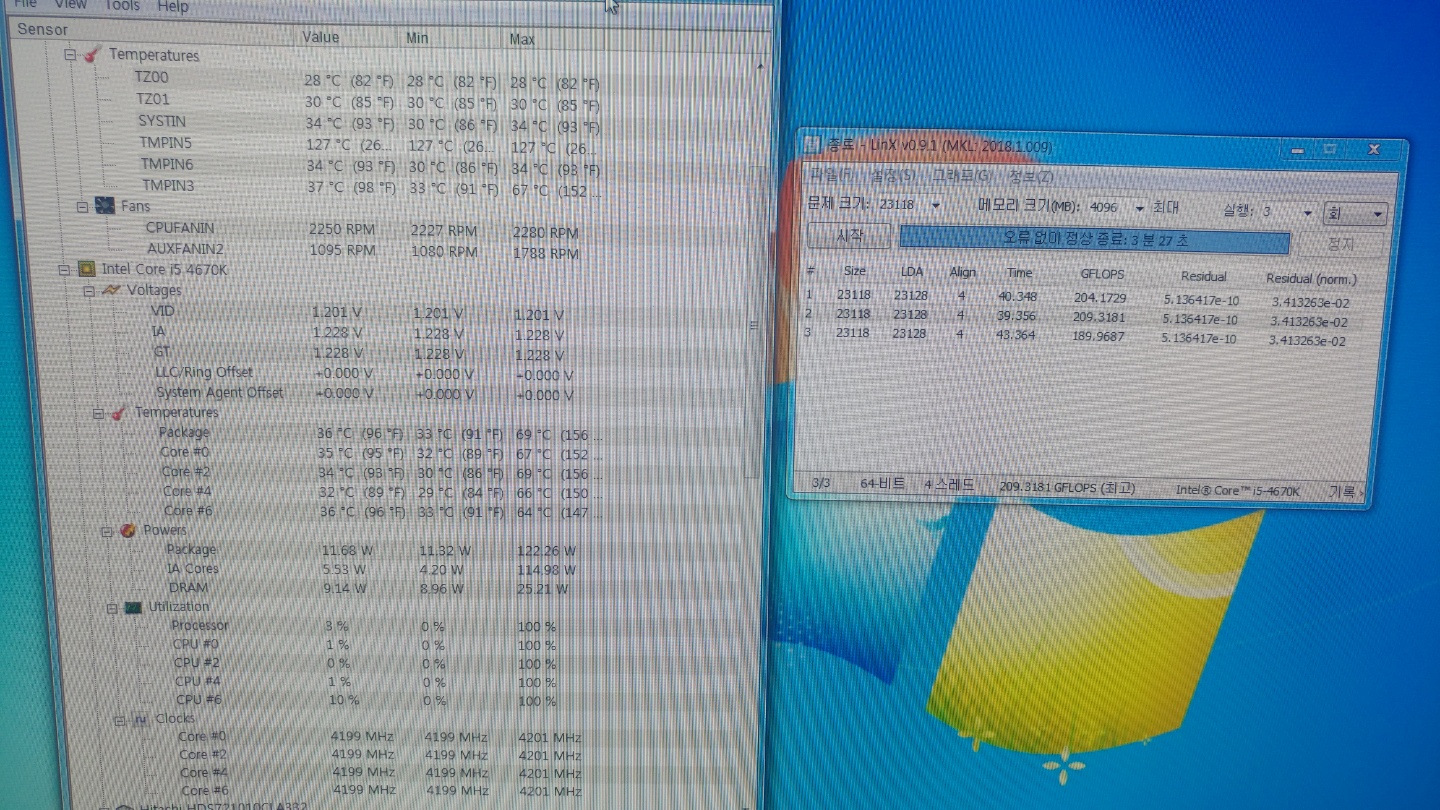Open the Help menu in HWMonitor

coord(173,6)
